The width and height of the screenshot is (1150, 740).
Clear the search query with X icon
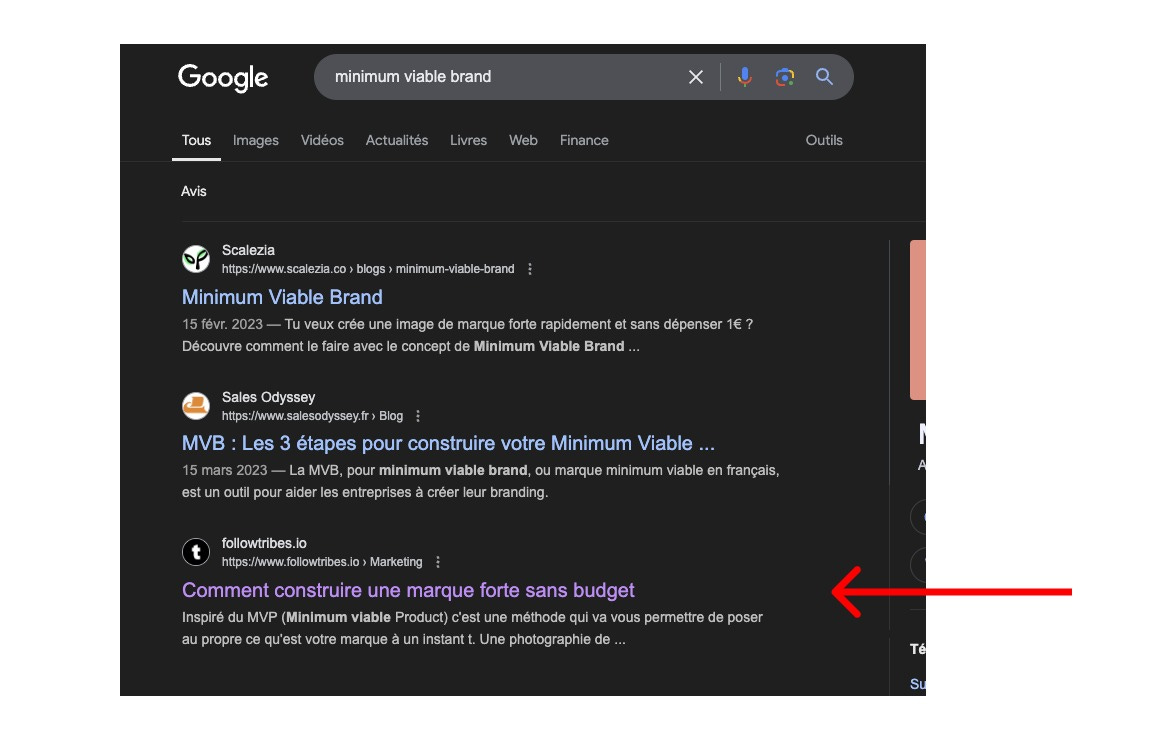(x=696, y=77)
